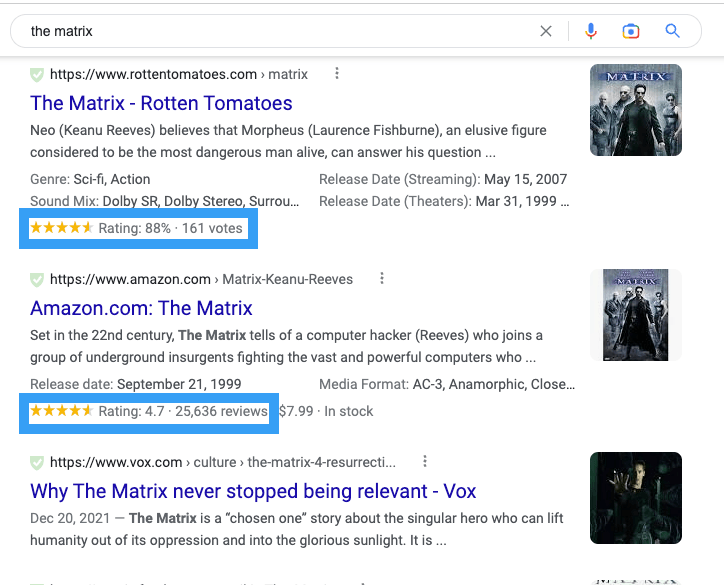
Task: Click 'Release date: September 21, 1999' text
Action: [x=136, y=384]
